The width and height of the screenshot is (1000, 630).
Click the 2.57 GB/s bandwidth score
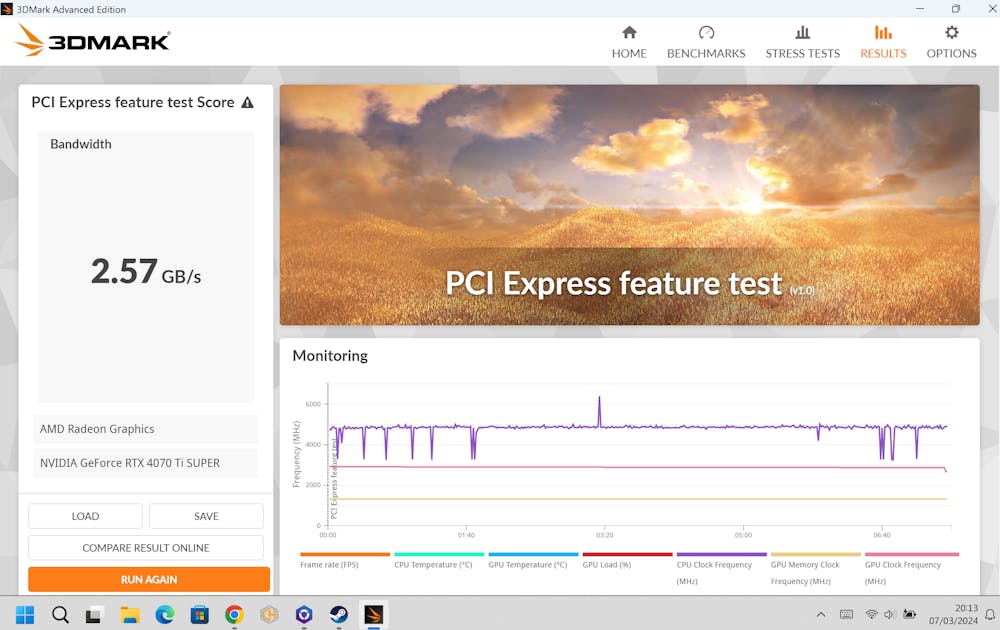tap(146, 272)
